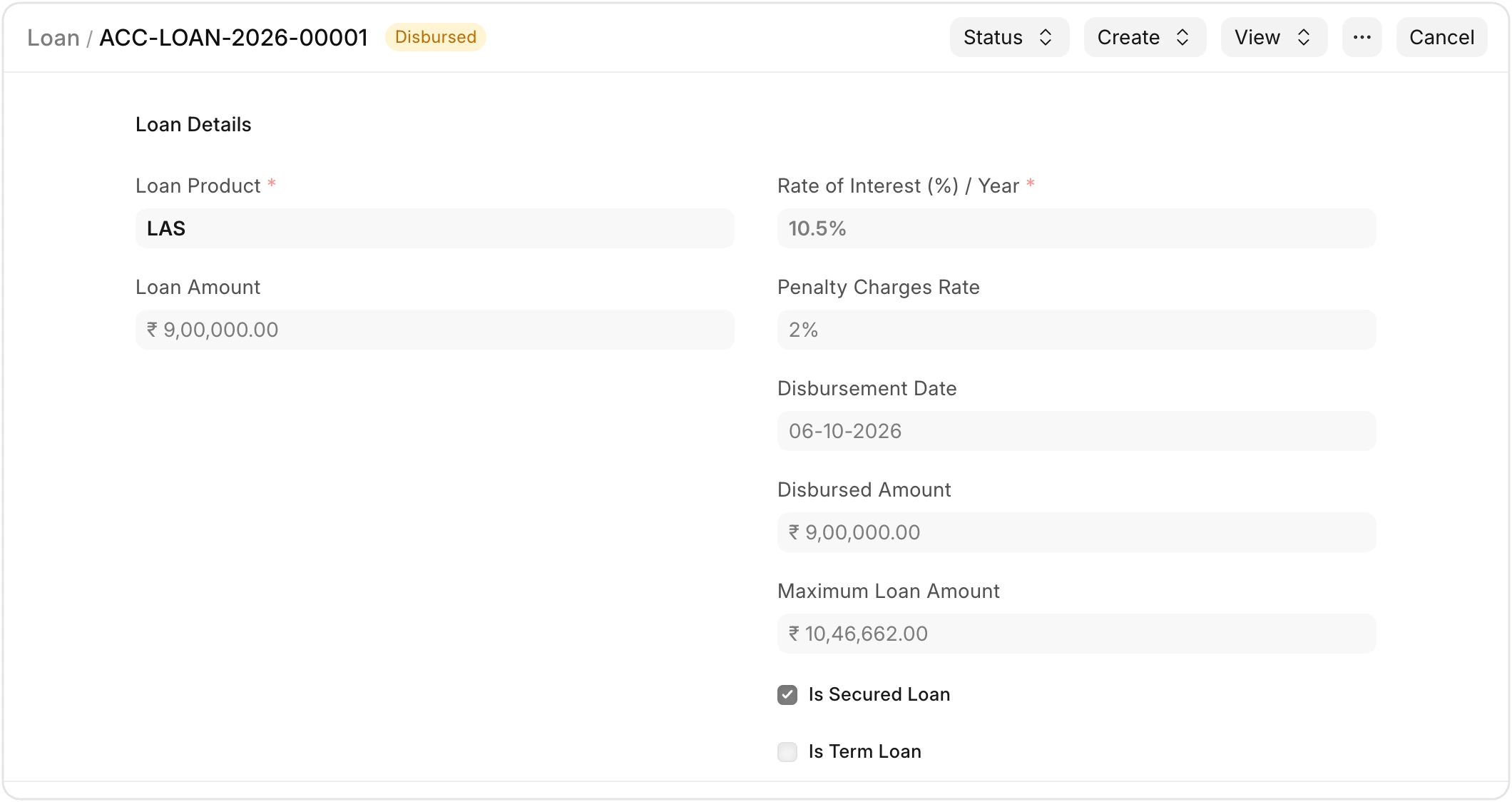
Task: Open the Create dropdown
Action: [1145, 37]
